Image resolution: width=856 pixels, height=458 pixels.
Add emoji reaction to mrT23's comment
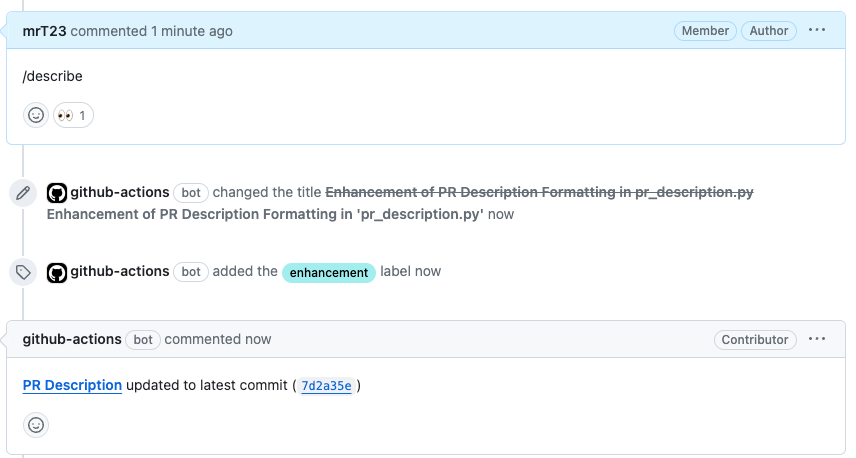[36, 115]
